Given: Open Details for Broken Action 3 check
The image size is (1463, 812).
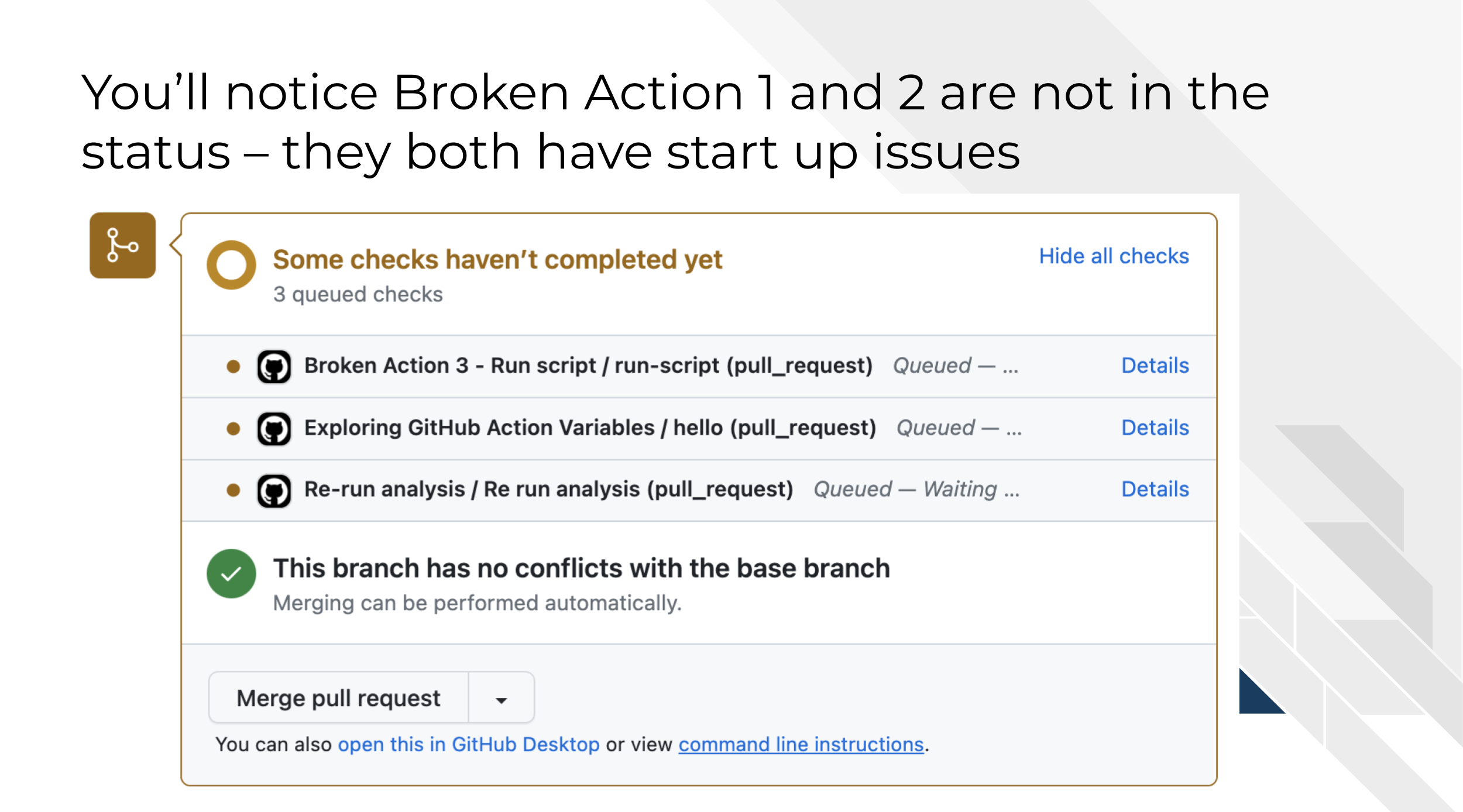Looking at the screenshot, I should tap(1155, 366).
